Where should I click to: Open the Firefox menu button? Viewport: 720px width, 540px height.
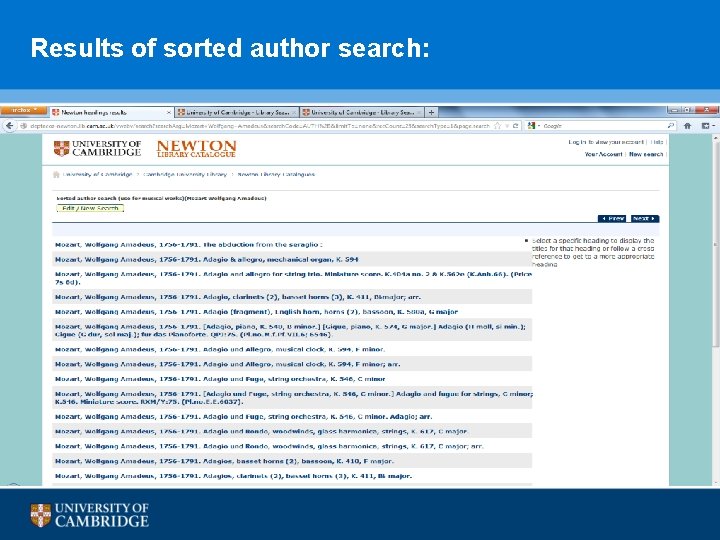(24, 111)
